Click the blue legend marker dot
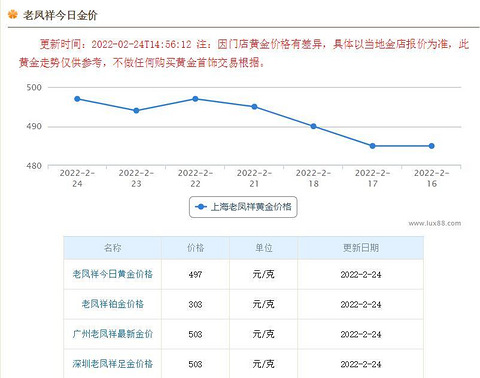 201,207
